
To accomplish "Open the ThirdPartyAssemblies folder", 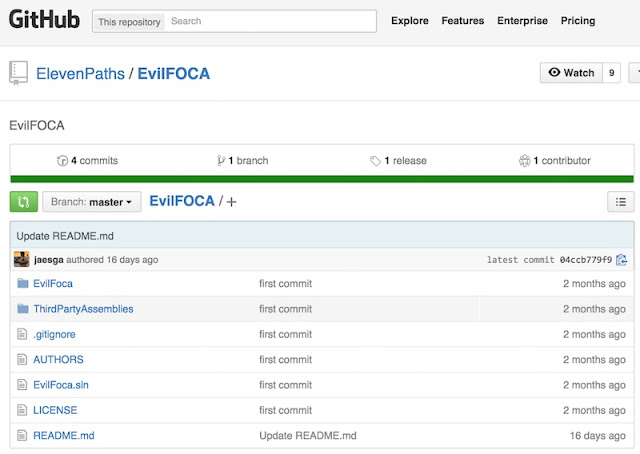I will coord(83,309).
